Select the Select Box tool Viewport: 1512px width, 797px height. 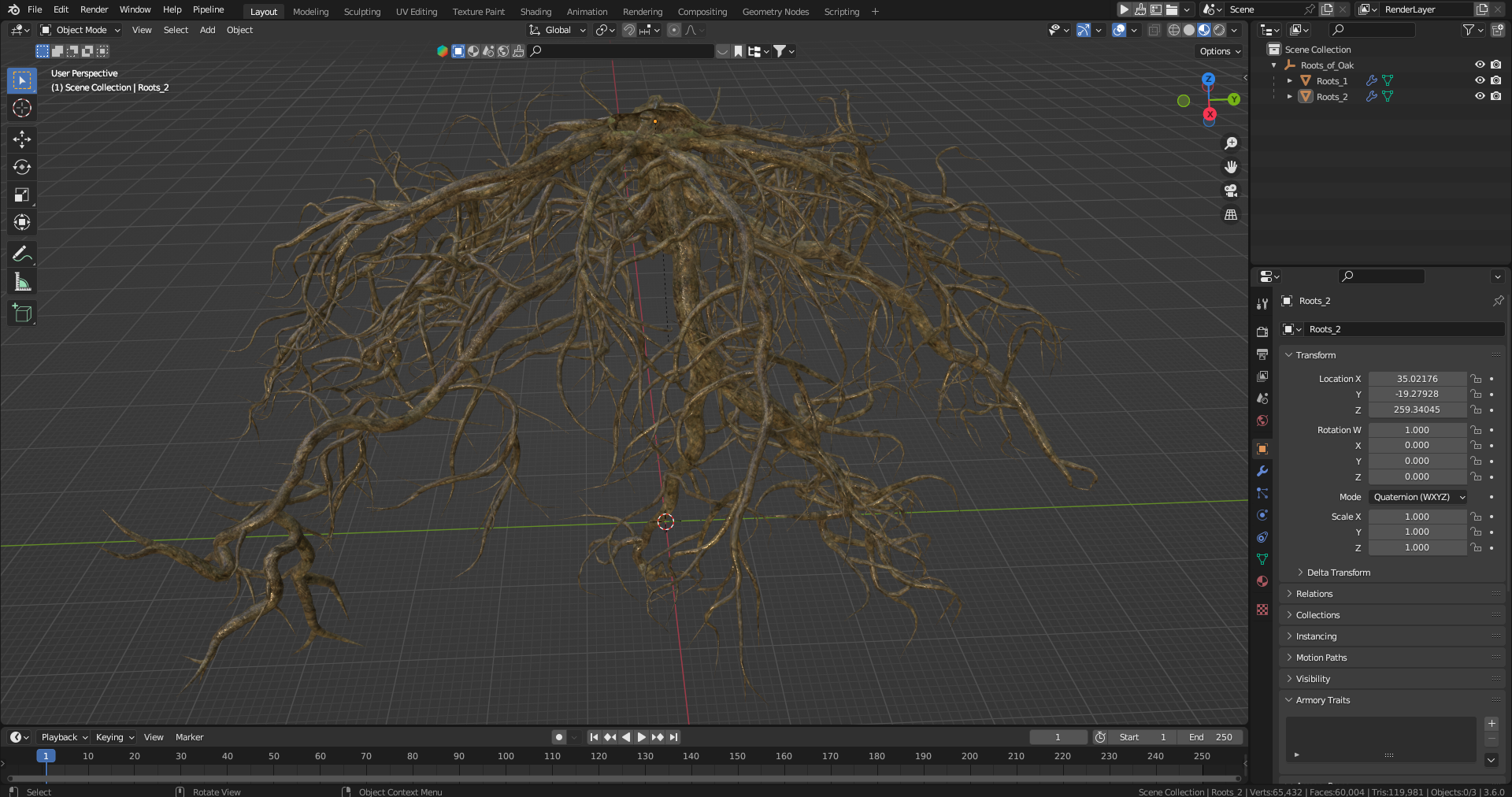[x=22, y=80]
